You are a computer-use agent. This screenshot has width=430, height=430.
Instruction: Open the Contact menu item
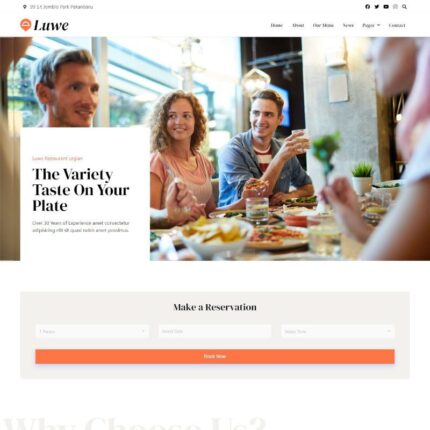click(397, 25)
